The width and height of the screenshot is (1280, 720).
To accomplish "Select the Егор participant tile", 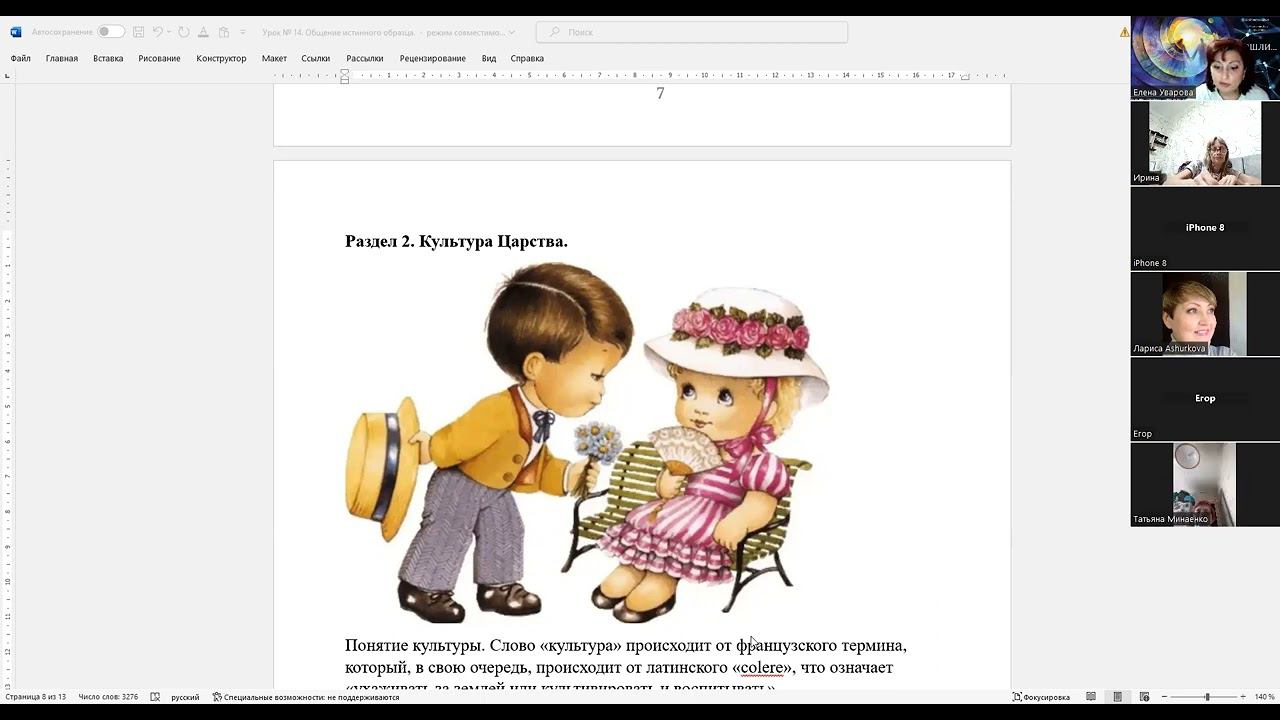I will pos(1205,398).
